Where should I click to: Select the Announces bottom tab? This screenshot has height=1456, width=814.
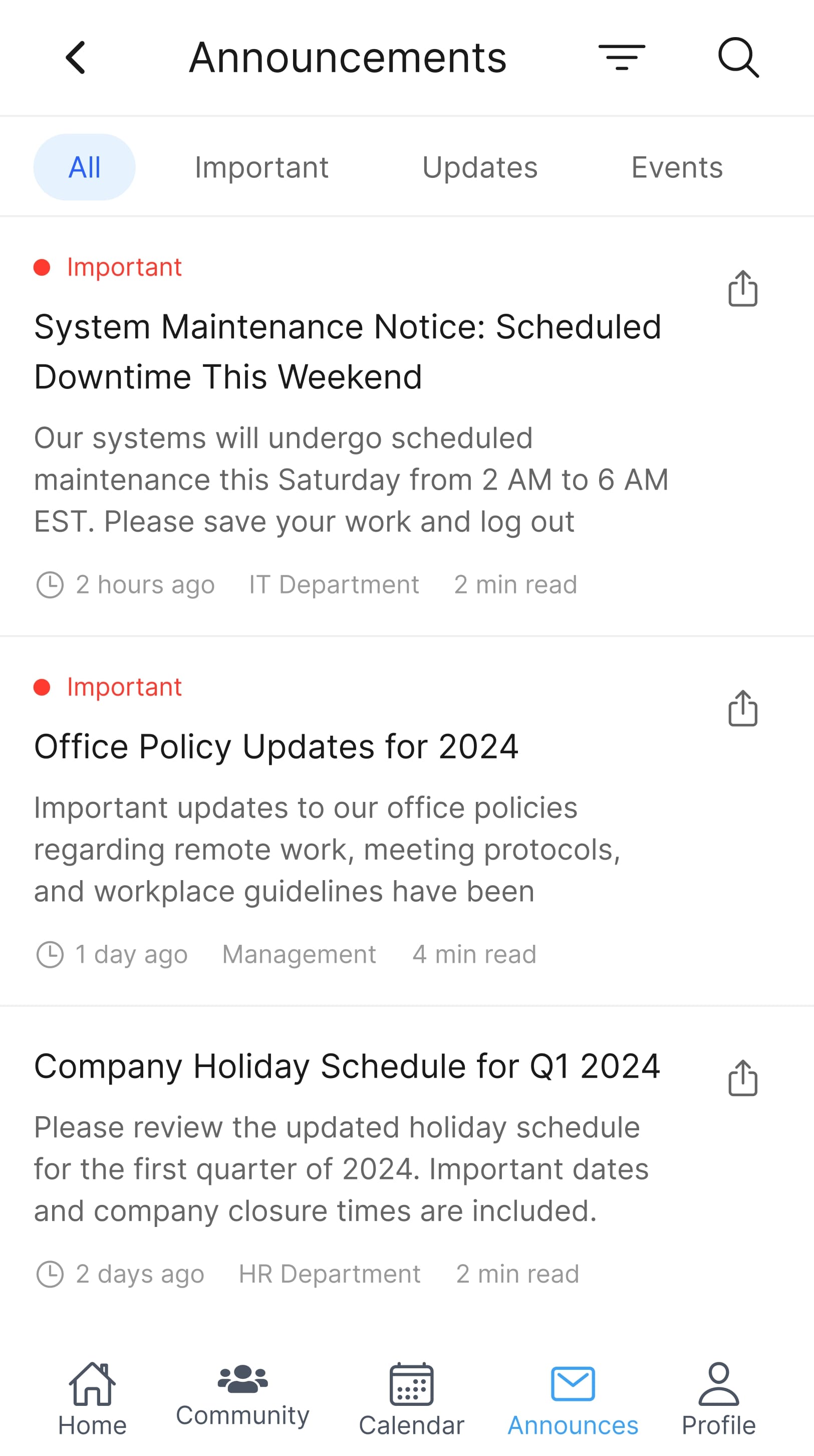[x=573, y=1398]
